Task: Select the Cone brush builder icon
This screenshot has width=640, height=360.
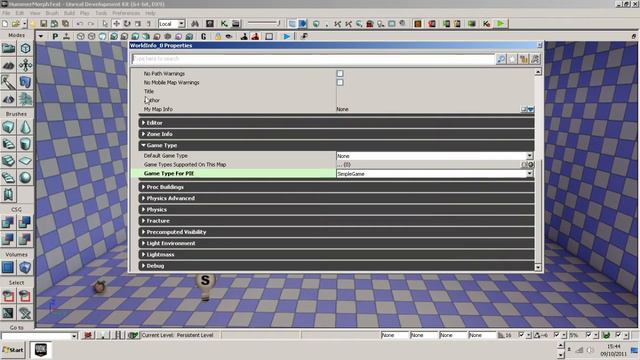Action: pyautogui.click(x=25, y=127)
